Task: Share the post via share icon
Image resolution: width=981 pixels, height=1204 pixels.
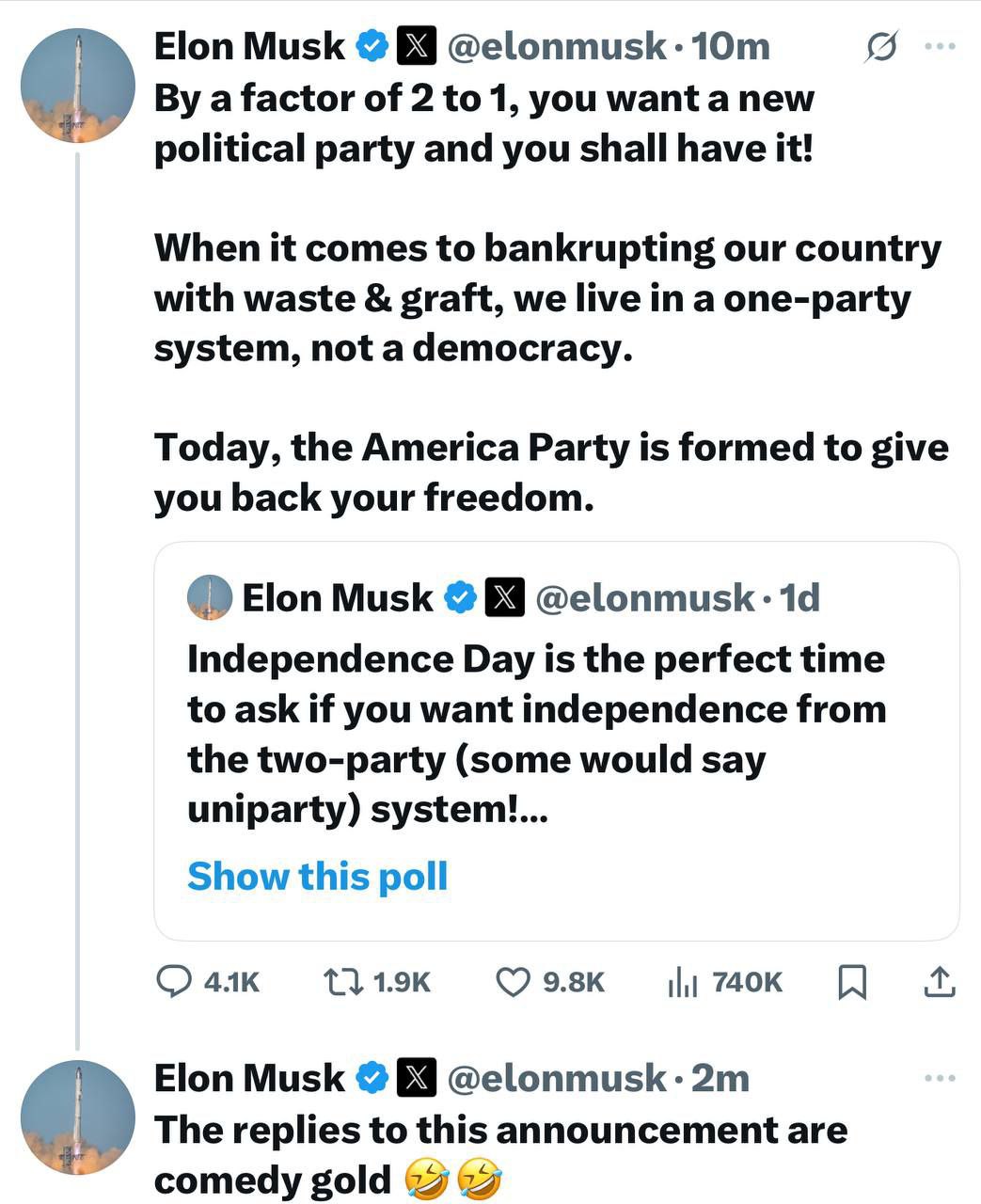Action: (940, 982)
